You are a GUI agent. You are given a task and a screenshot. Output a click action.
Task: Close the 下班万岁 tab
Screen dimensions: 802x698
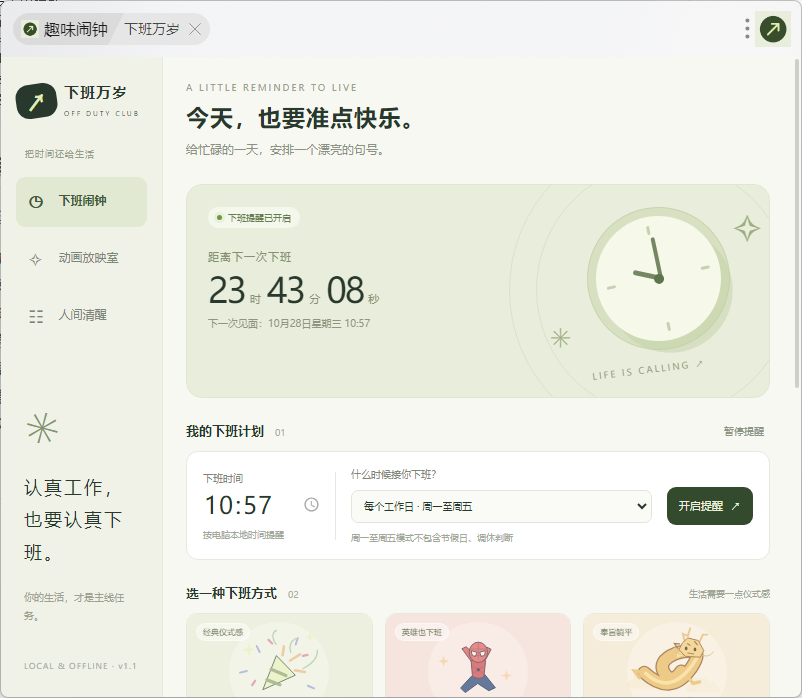(195, 29)
